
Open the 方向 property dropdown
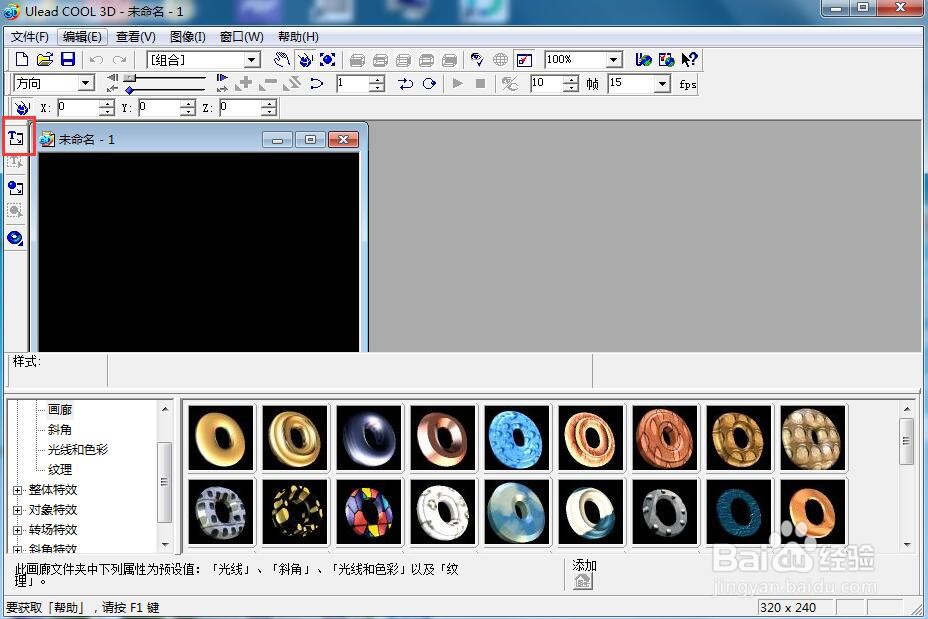[x=86, y=83]
